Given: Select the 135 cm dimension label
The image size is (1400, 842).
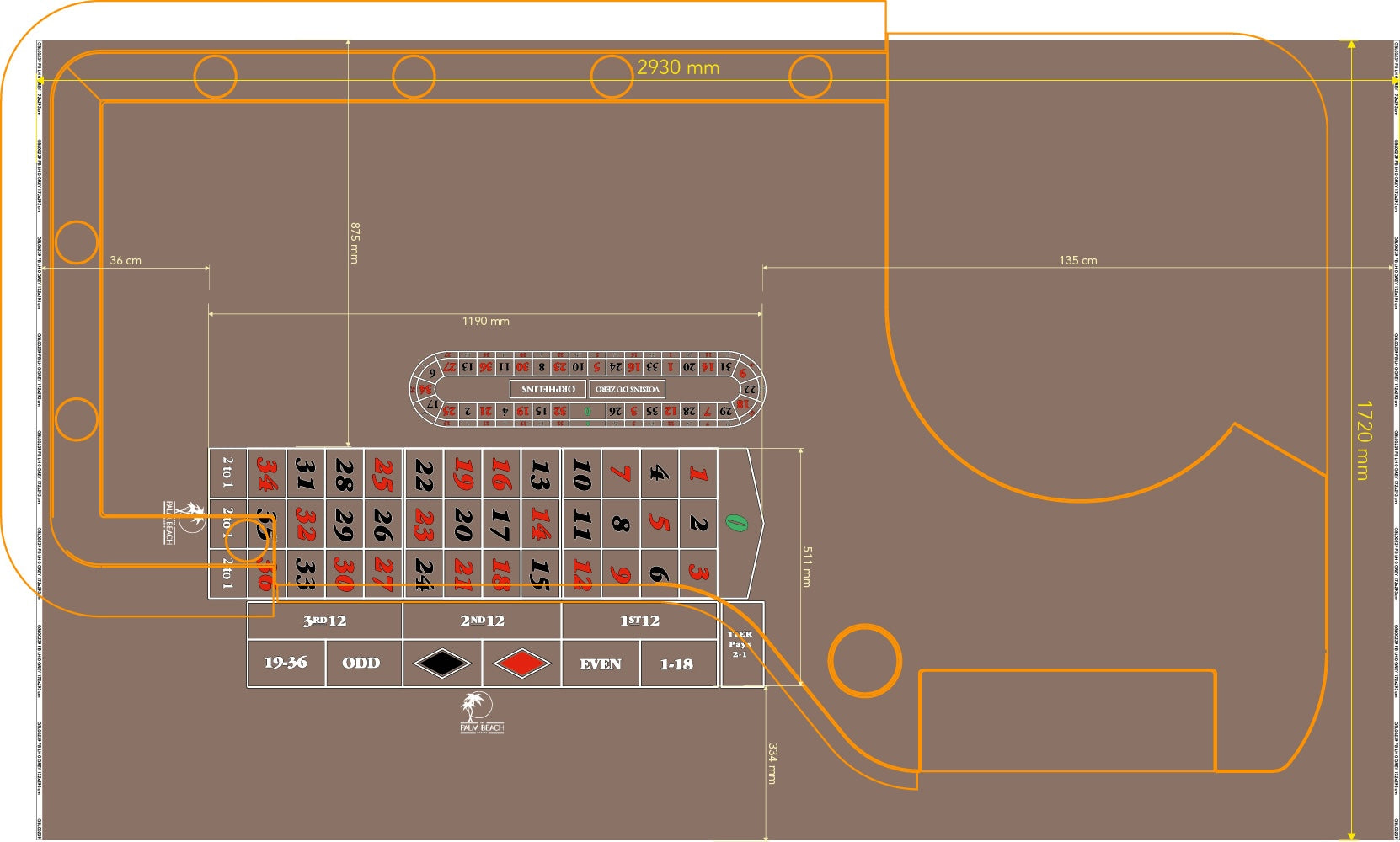Looking at the screenshot, I should pos(1078,260).
